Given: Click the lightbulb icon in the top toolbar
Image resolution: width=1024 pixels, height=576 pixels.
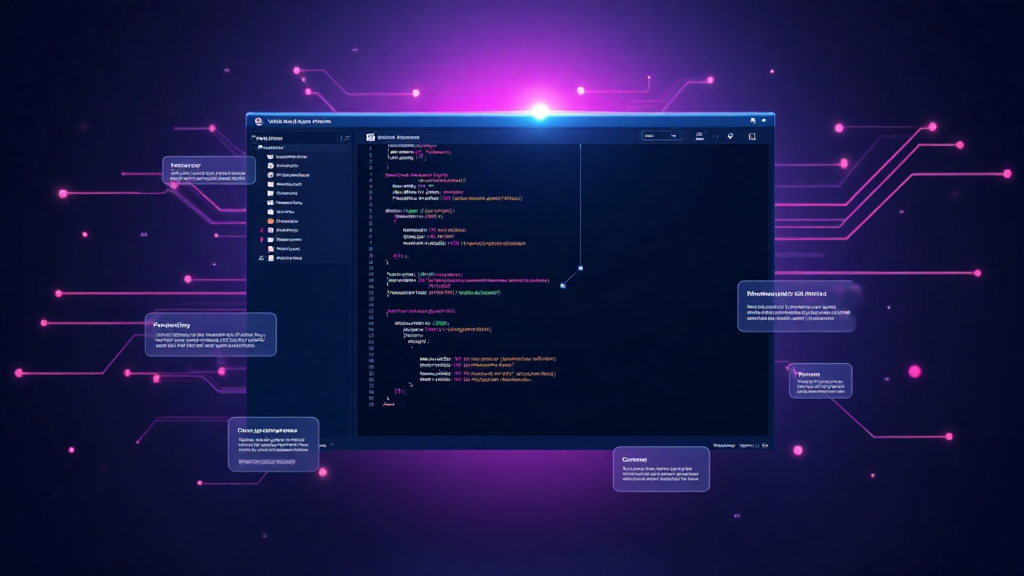Looking at the screenshot, I should (x=731, y=135).
